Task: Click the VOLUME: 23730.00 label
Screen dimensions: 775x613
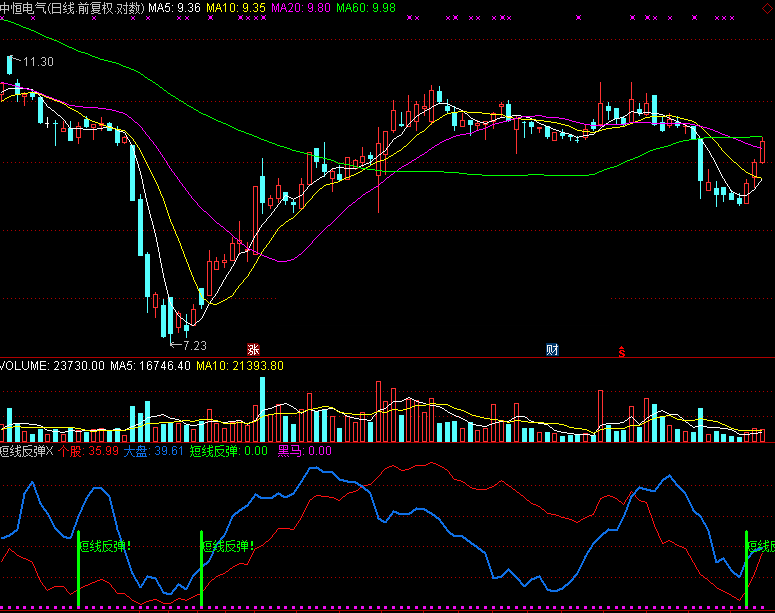Action: coord(52,366)
